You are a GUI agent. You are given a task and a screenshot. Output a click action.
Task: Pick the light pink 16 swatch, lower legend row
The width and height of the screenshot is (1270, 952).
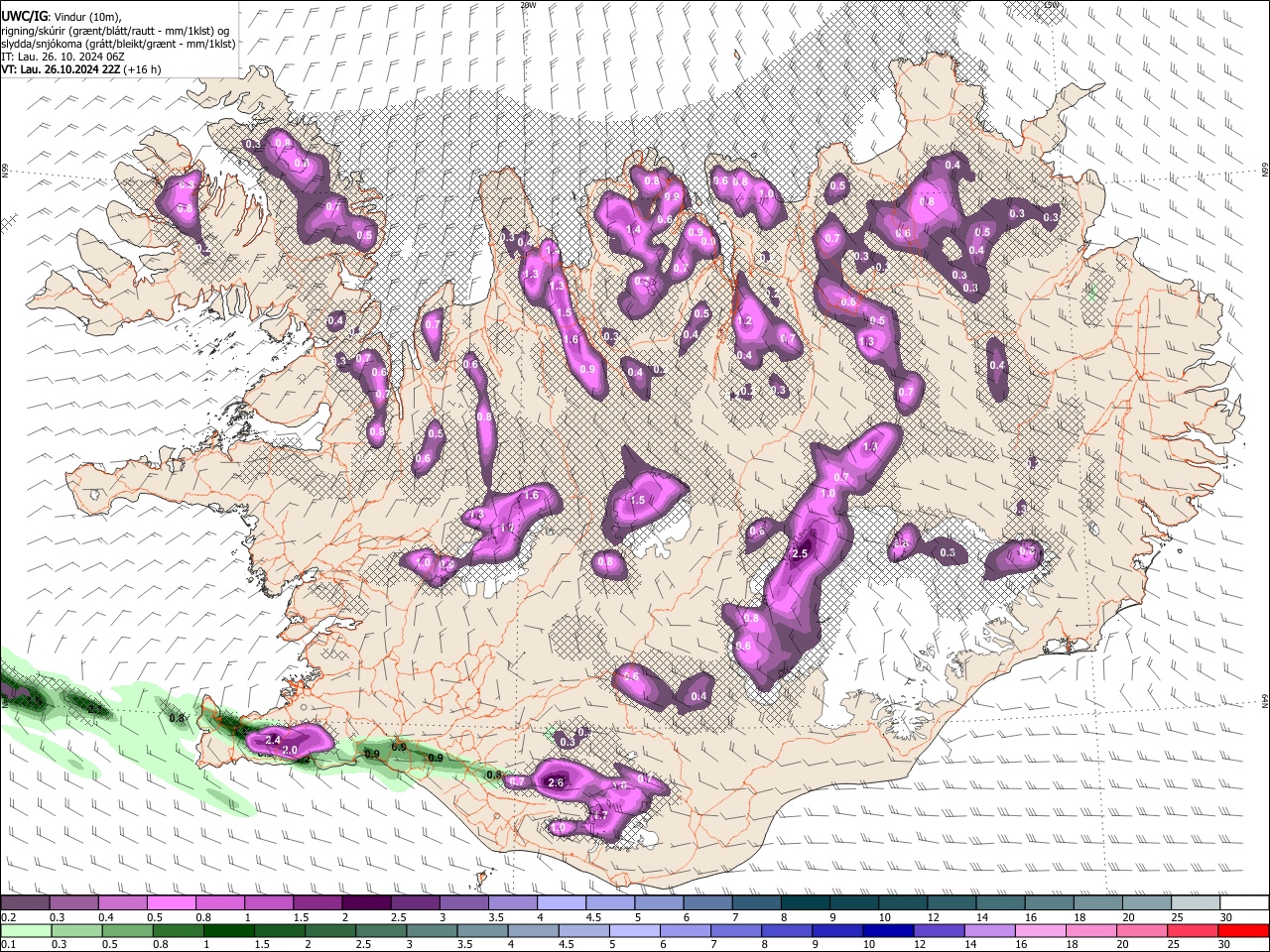click(x=1041, y=930)
